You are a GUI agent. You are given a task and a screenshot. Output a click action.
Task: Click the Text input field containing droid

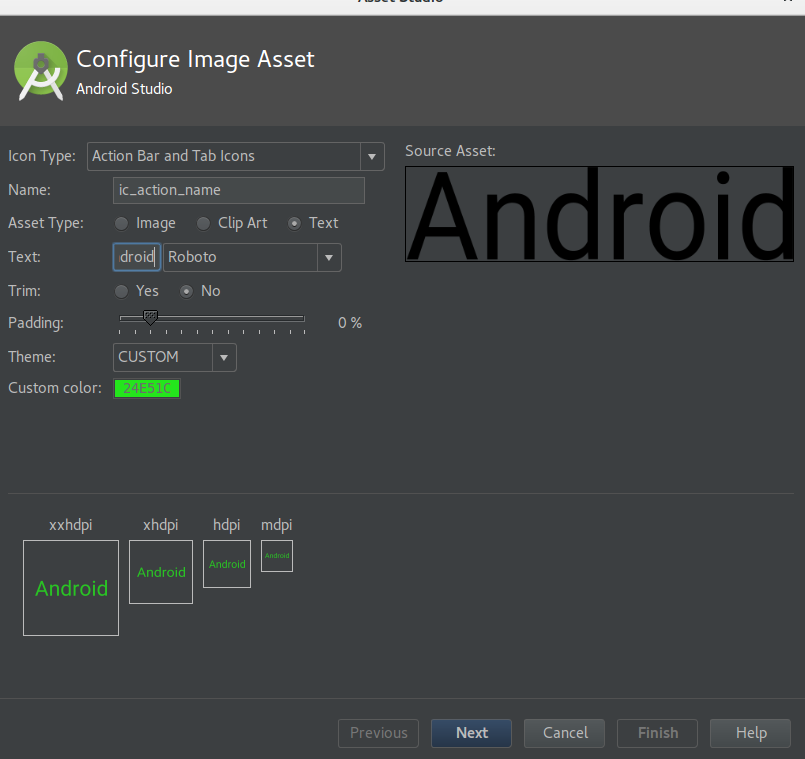137,257
